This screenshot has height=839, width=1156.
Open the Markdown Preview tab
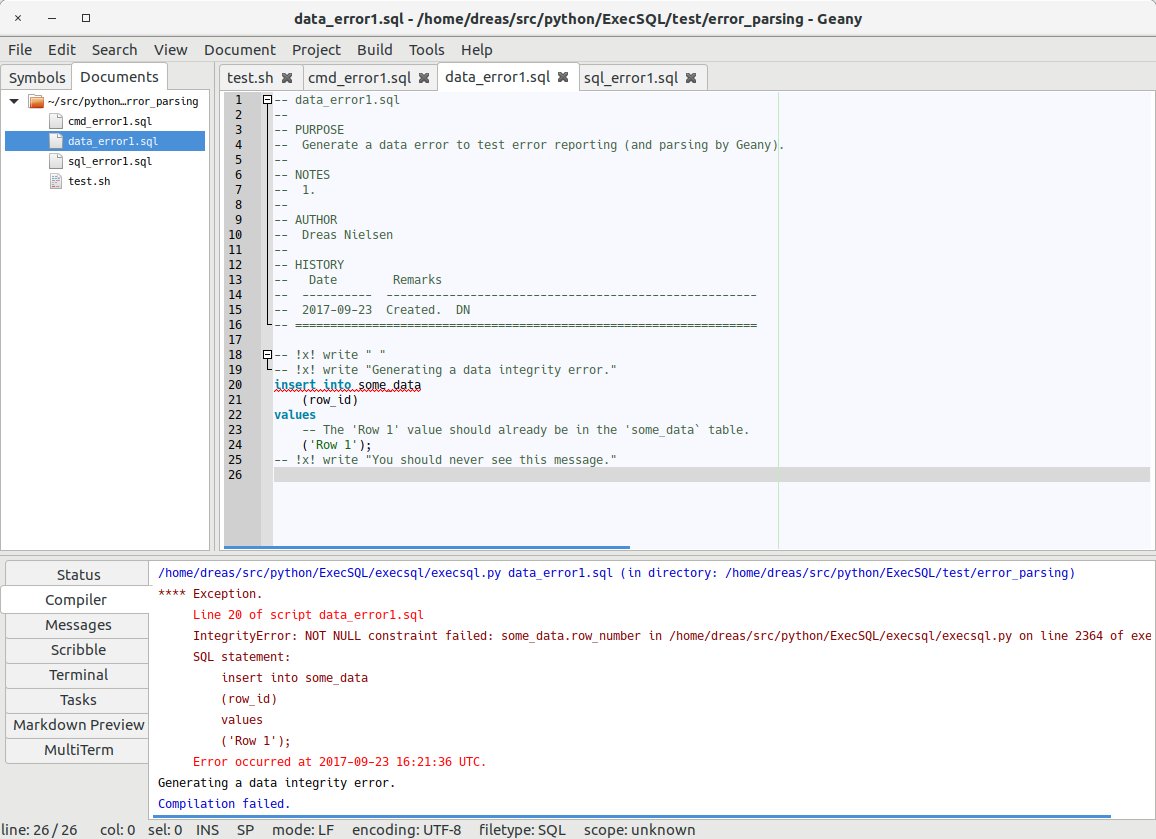(x=78, y=725)
